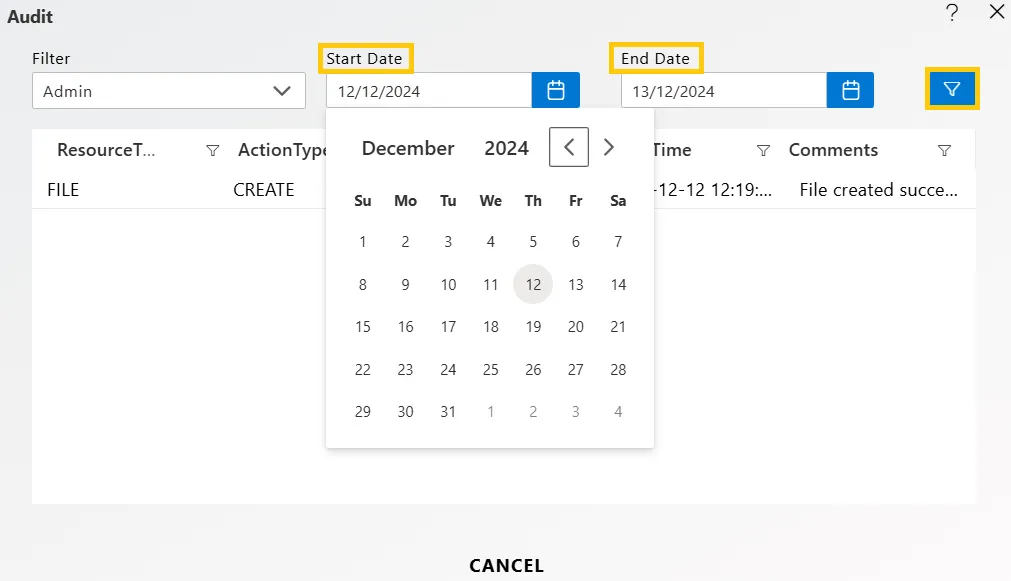Image resolution: width=1011 pixels, height=581 pixels.
Task: Select 2024 year header in calendar
Action: pos(506,148)
